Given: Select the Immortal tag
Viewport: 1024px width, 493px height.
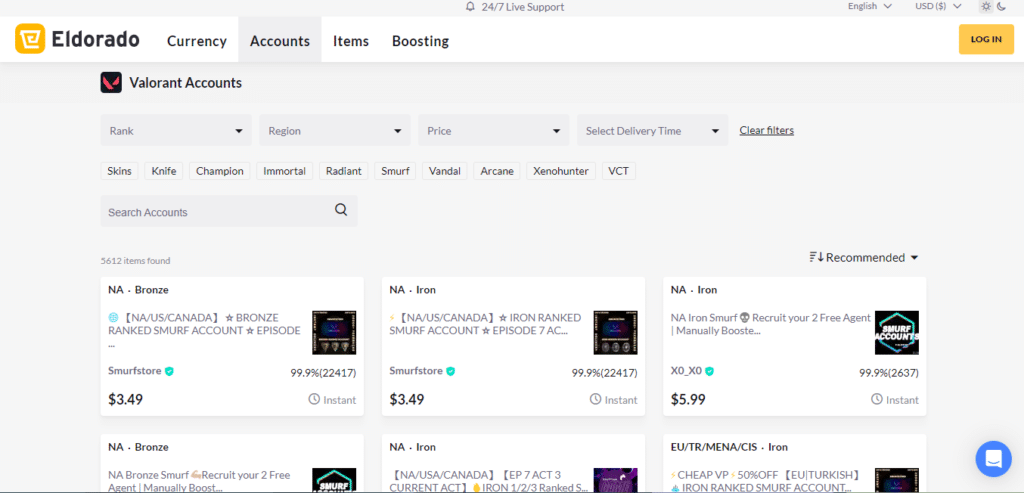Looking at the screenshot, I should point(285,171).
